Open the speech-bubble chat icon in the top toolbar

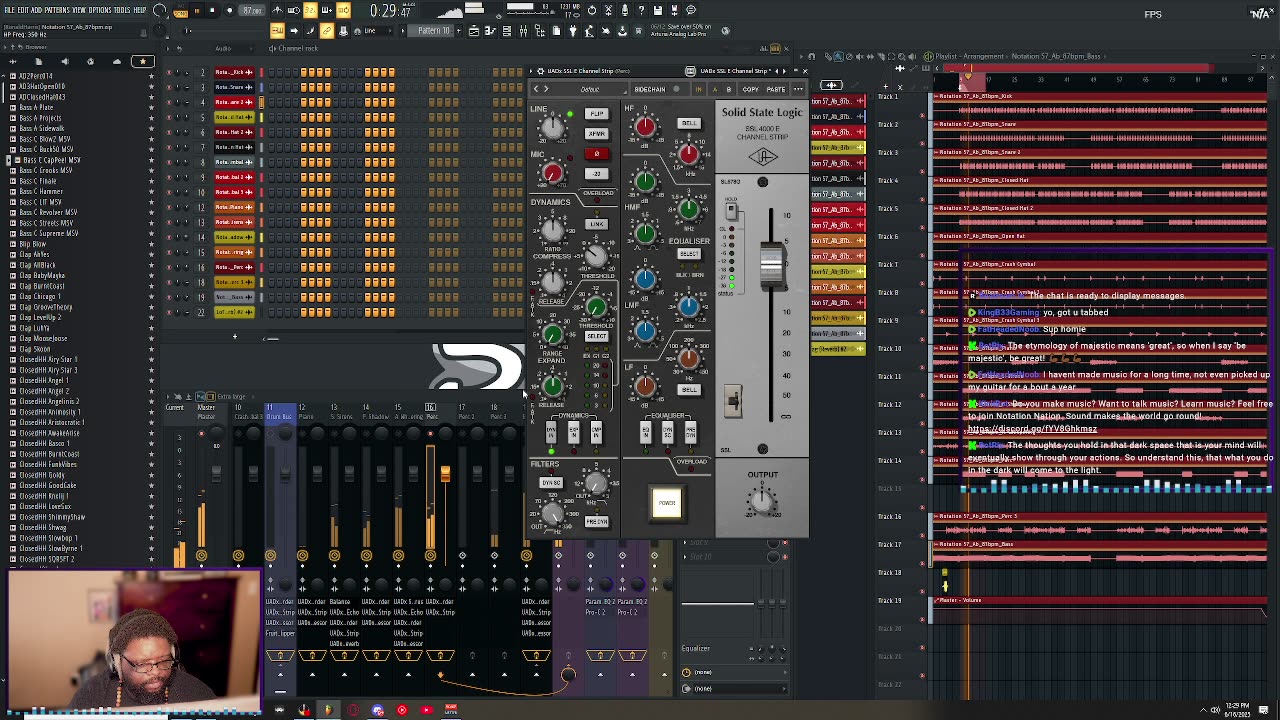(x=691, y=10)
